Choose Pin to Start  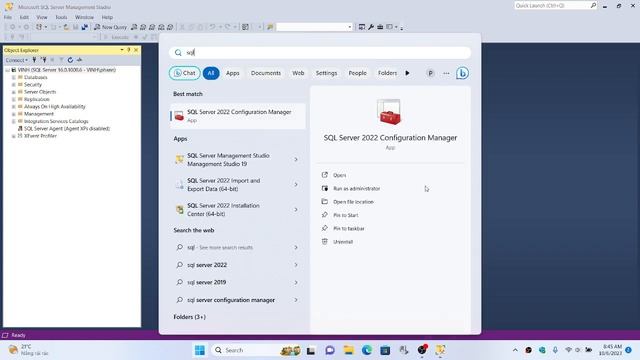click(345, 215)
